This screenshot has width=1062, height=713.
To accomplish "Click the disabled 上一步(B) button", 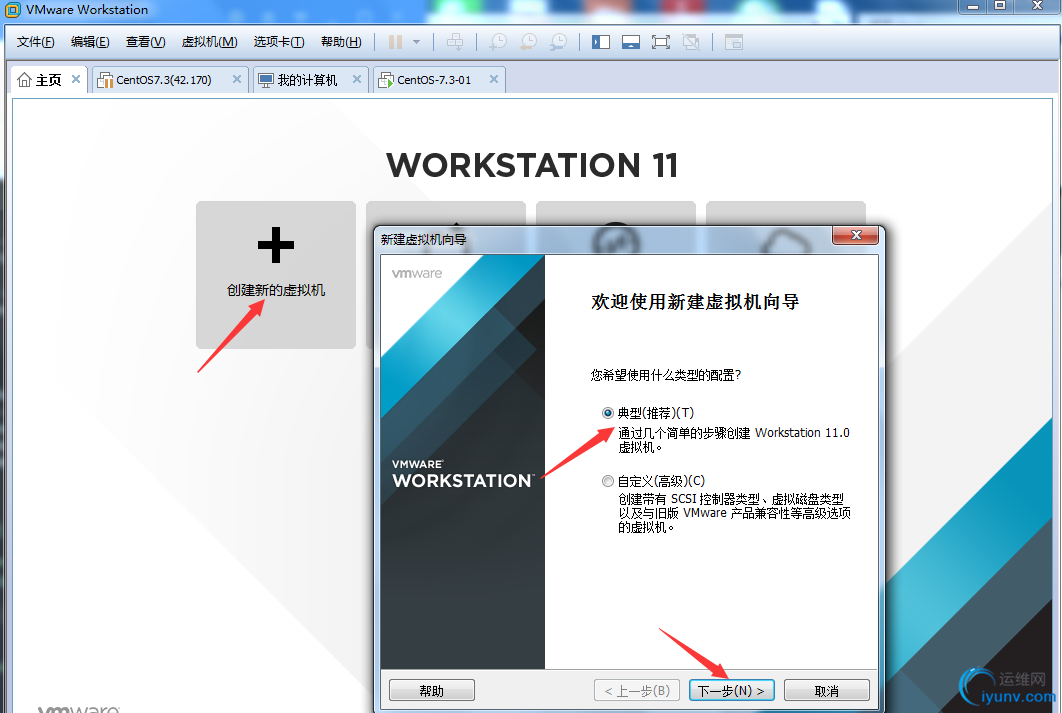I will coord(637,691).
